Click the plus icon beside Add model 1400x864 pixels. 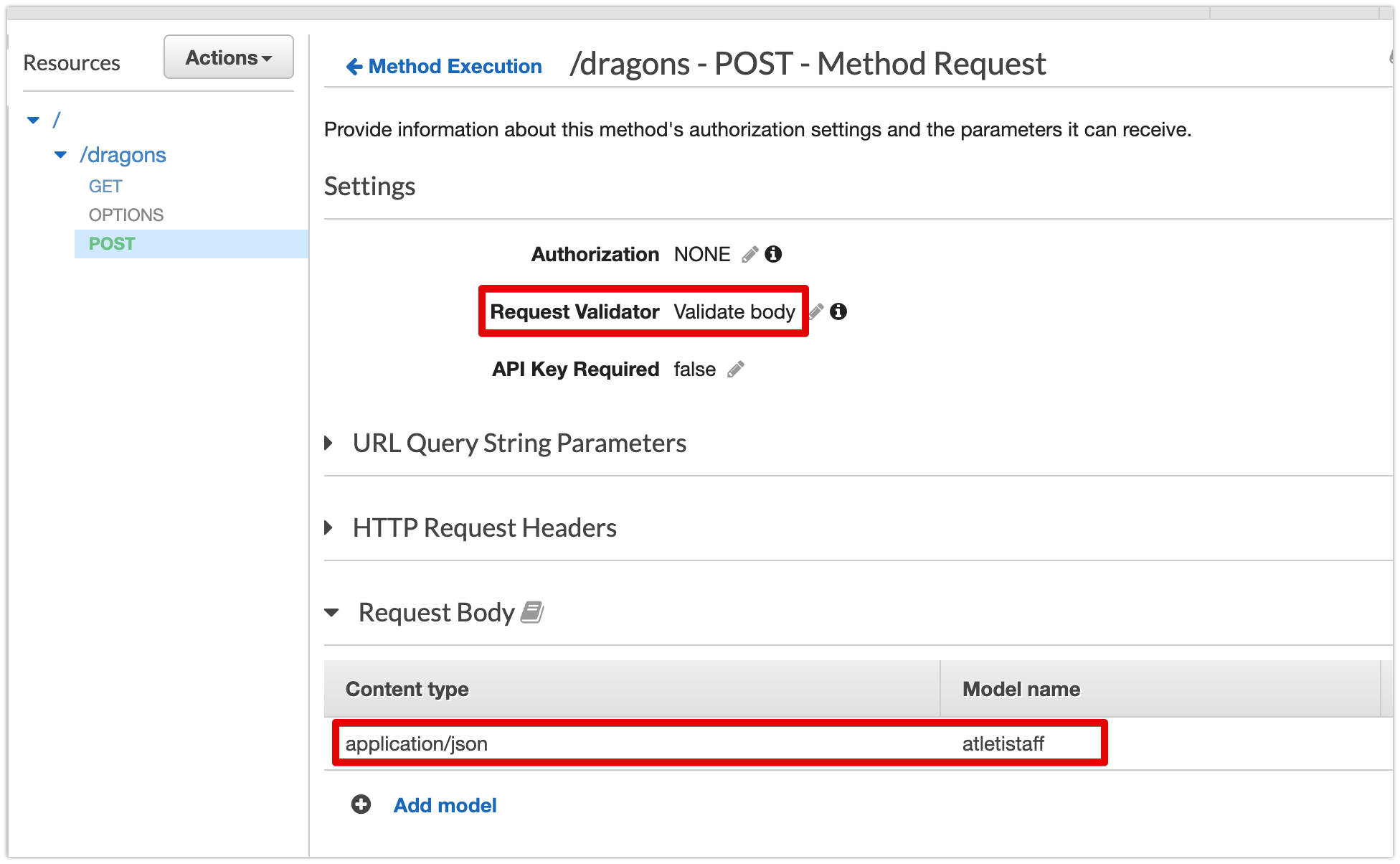click(x=361, y=804)
